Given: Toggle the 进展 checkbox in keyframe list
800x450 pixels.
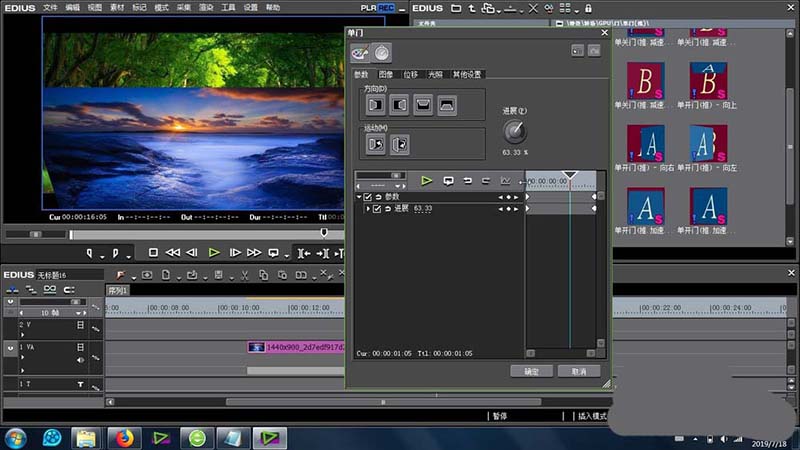Looking at the screenshot, I should [377, 208].
